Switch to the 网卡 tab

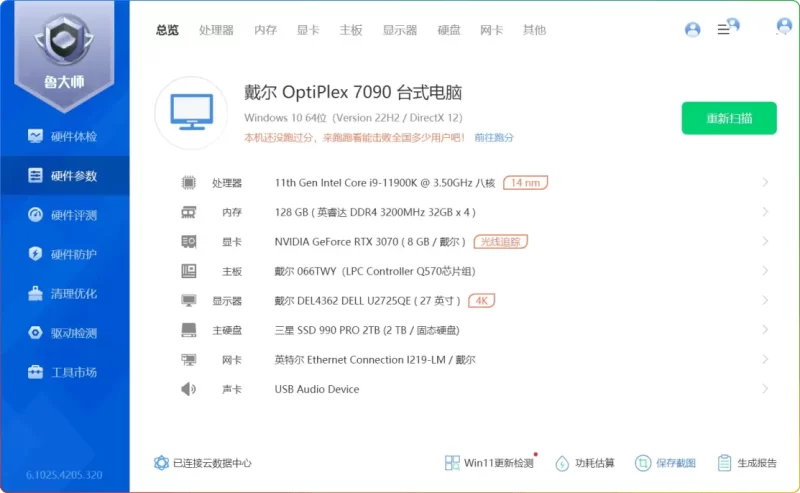(491, 30)
